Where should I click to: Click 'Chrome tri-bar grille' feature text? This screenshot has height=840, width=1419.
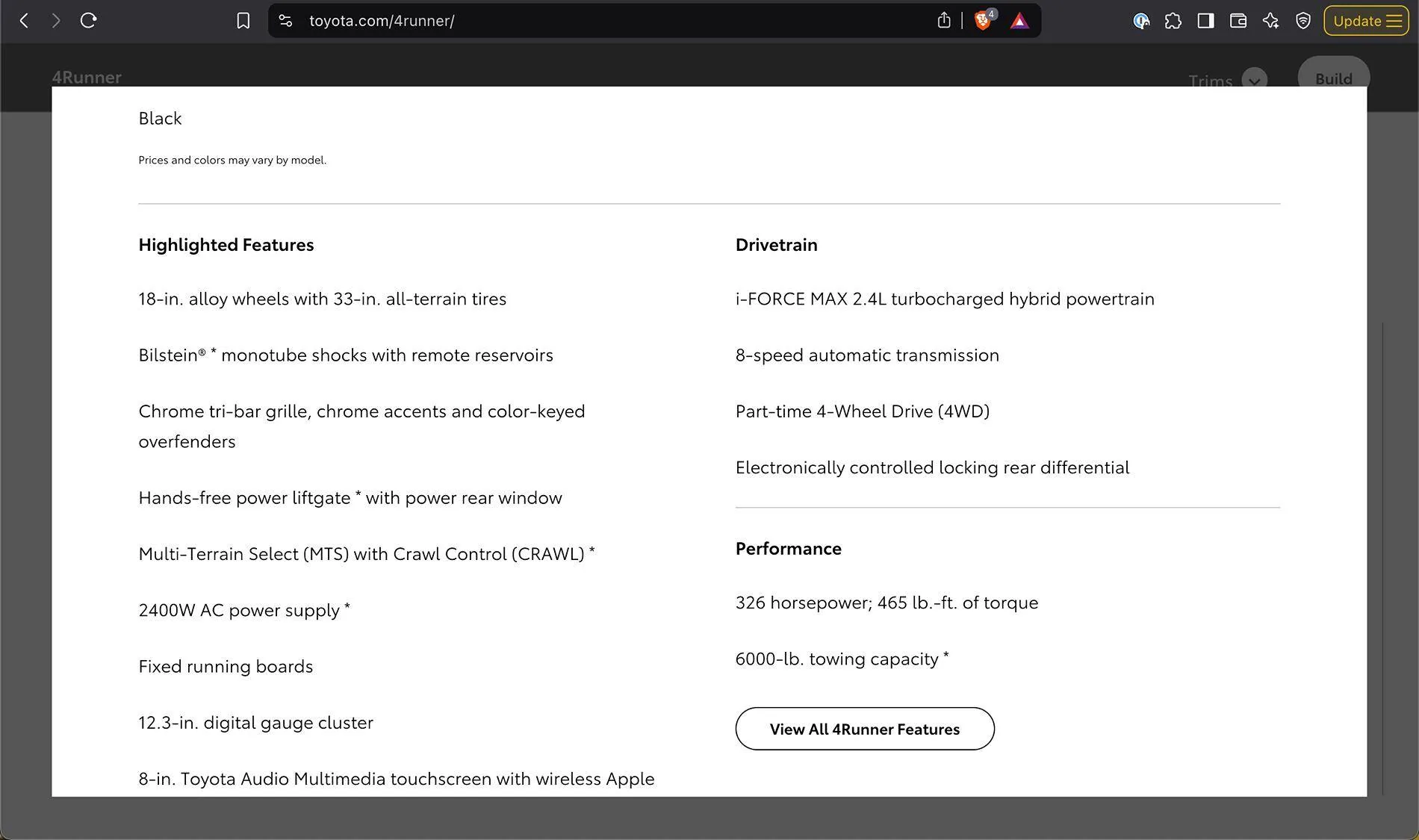tap(361, 426)
